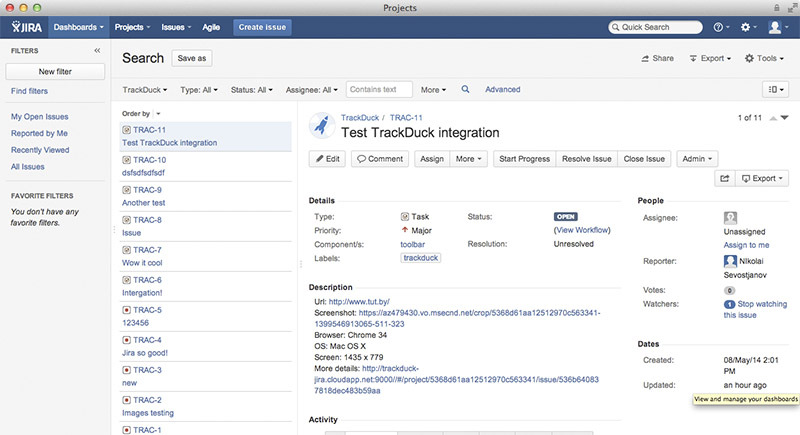Collapse the filters sidebar with double chevron
The width and height of the screenshot is (800, 435).
click(x=97, y=50)
